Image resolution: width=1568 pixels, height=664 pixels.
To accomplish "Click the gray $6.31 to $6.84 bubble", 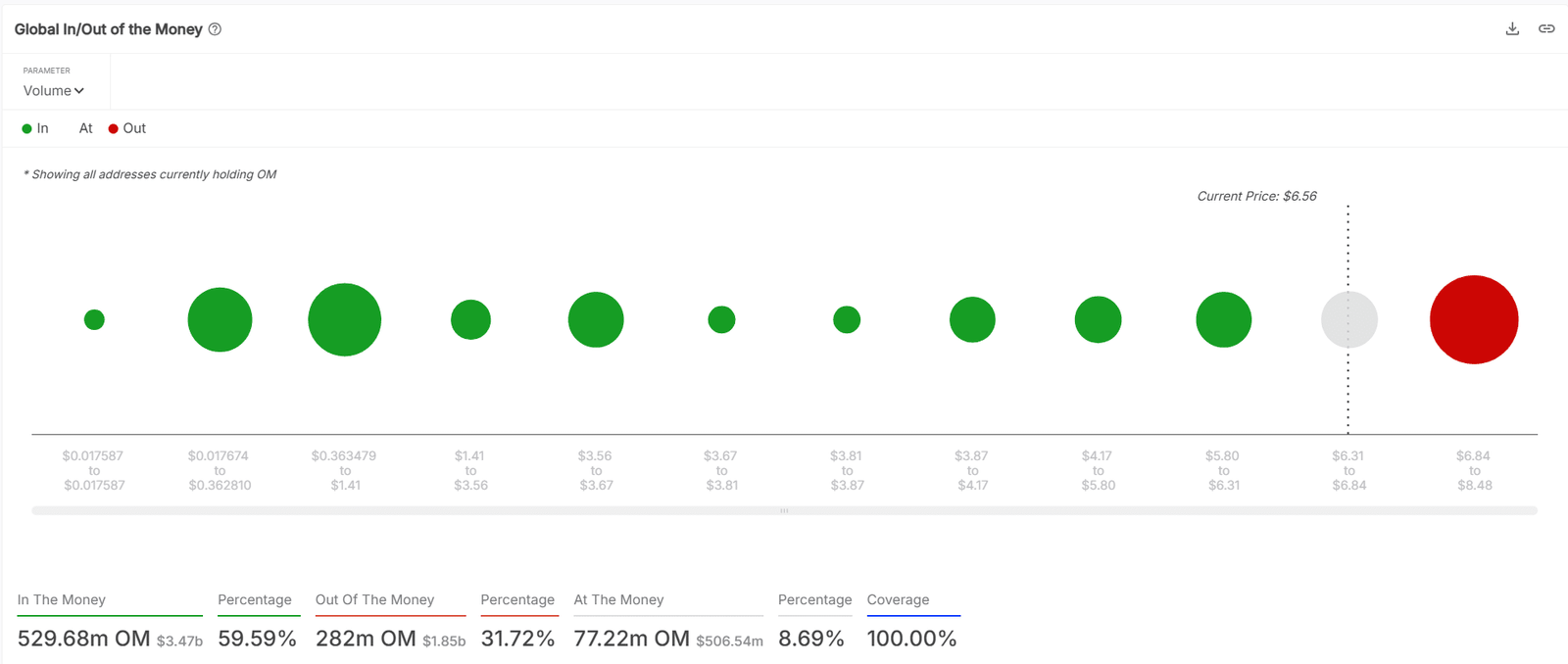I will point(1348,319).
